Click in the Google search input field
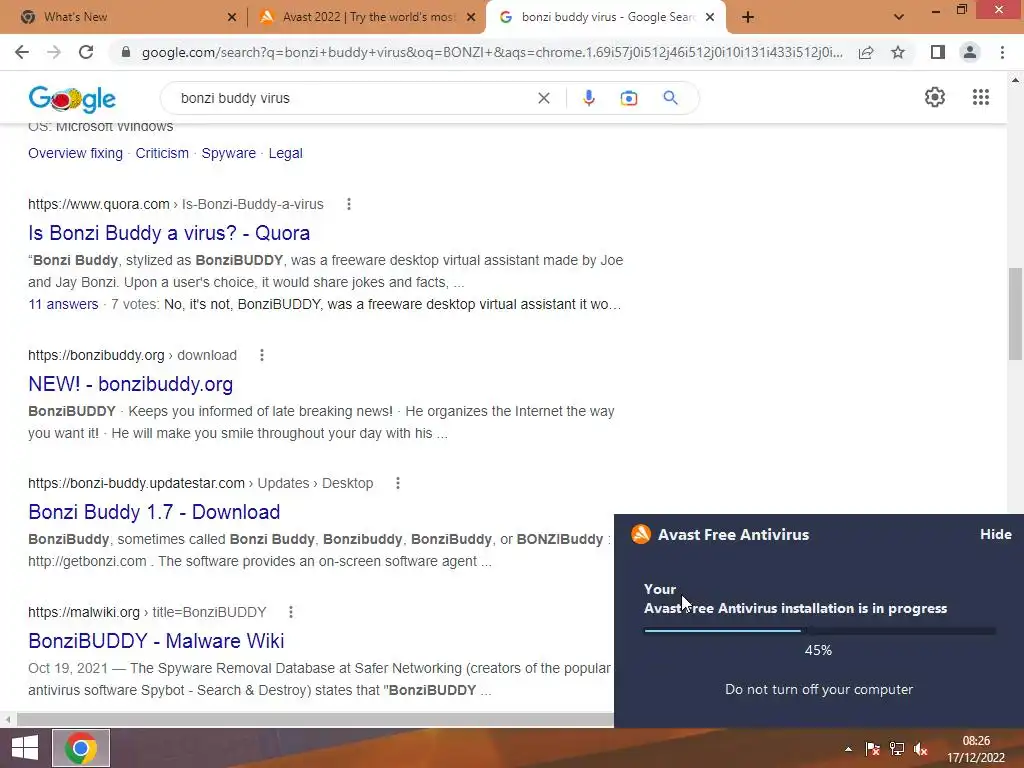1024x768 pixels. (353, 98)
